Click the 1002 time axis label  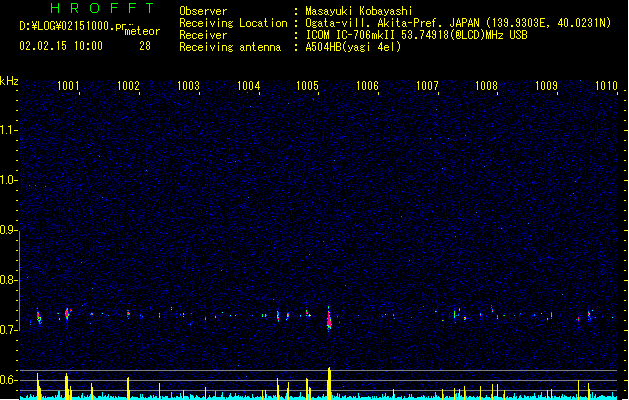(128, 86)
